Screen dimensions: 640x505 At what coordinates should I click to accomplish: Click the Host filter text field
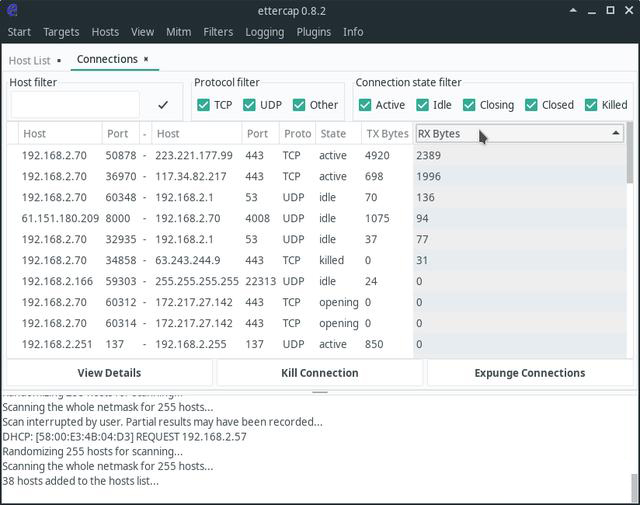(x=75, y=104)
